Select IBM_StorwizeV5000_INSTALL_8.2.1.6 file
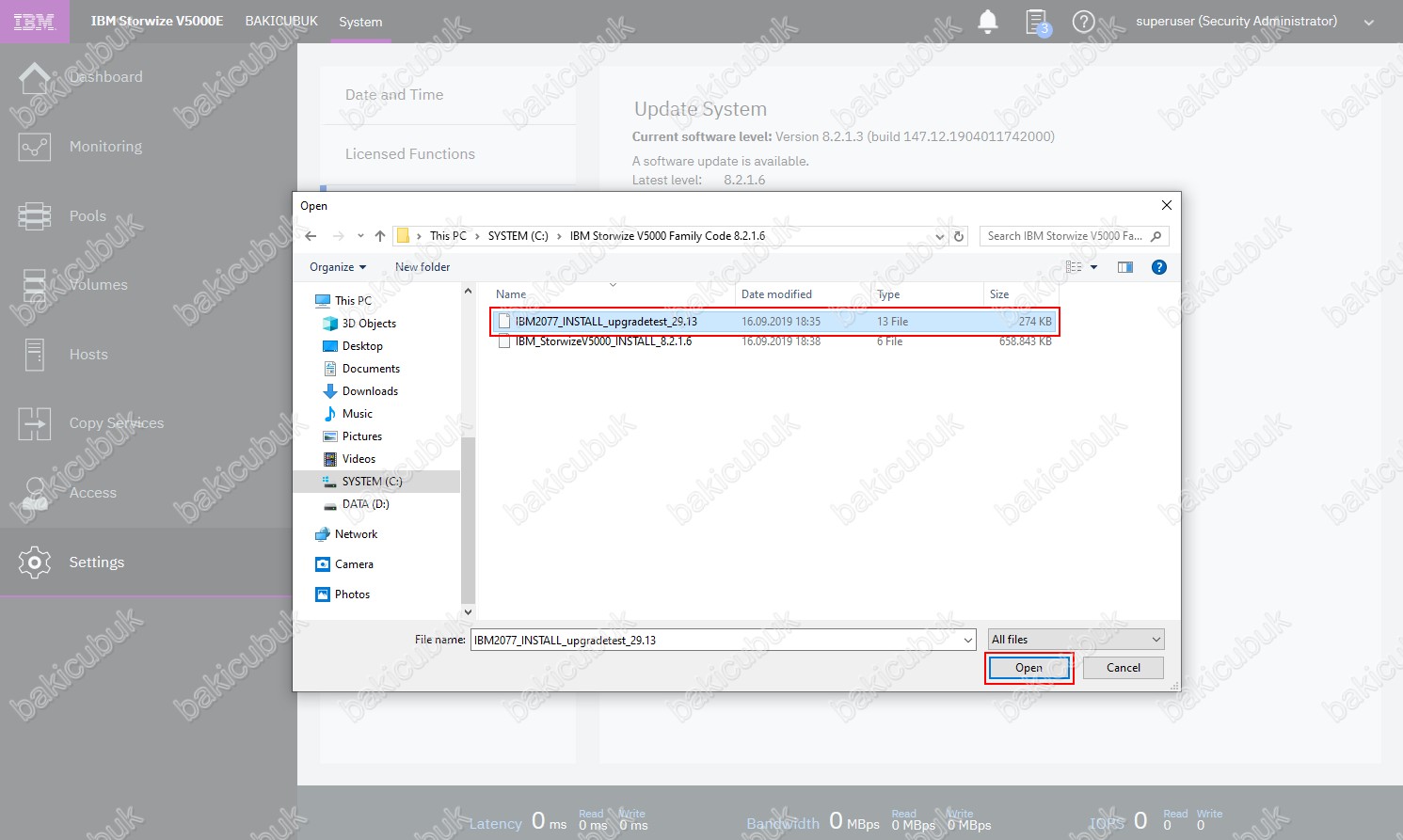The image size is (1403, 840). pyautogui.click(x=775, y=341)
